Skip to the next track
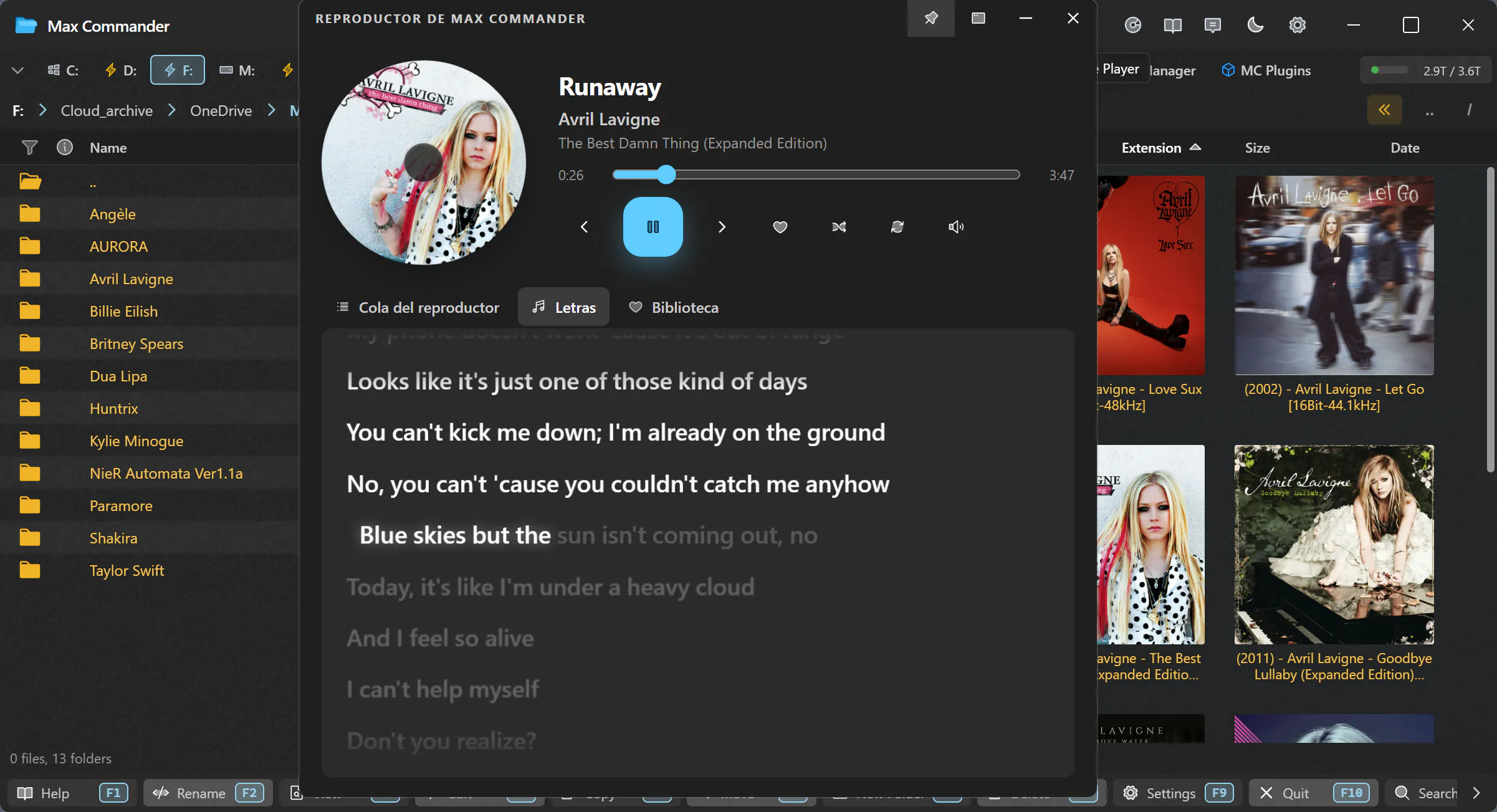The height and width of the screenshot is (812, 1497). point(722,227)
